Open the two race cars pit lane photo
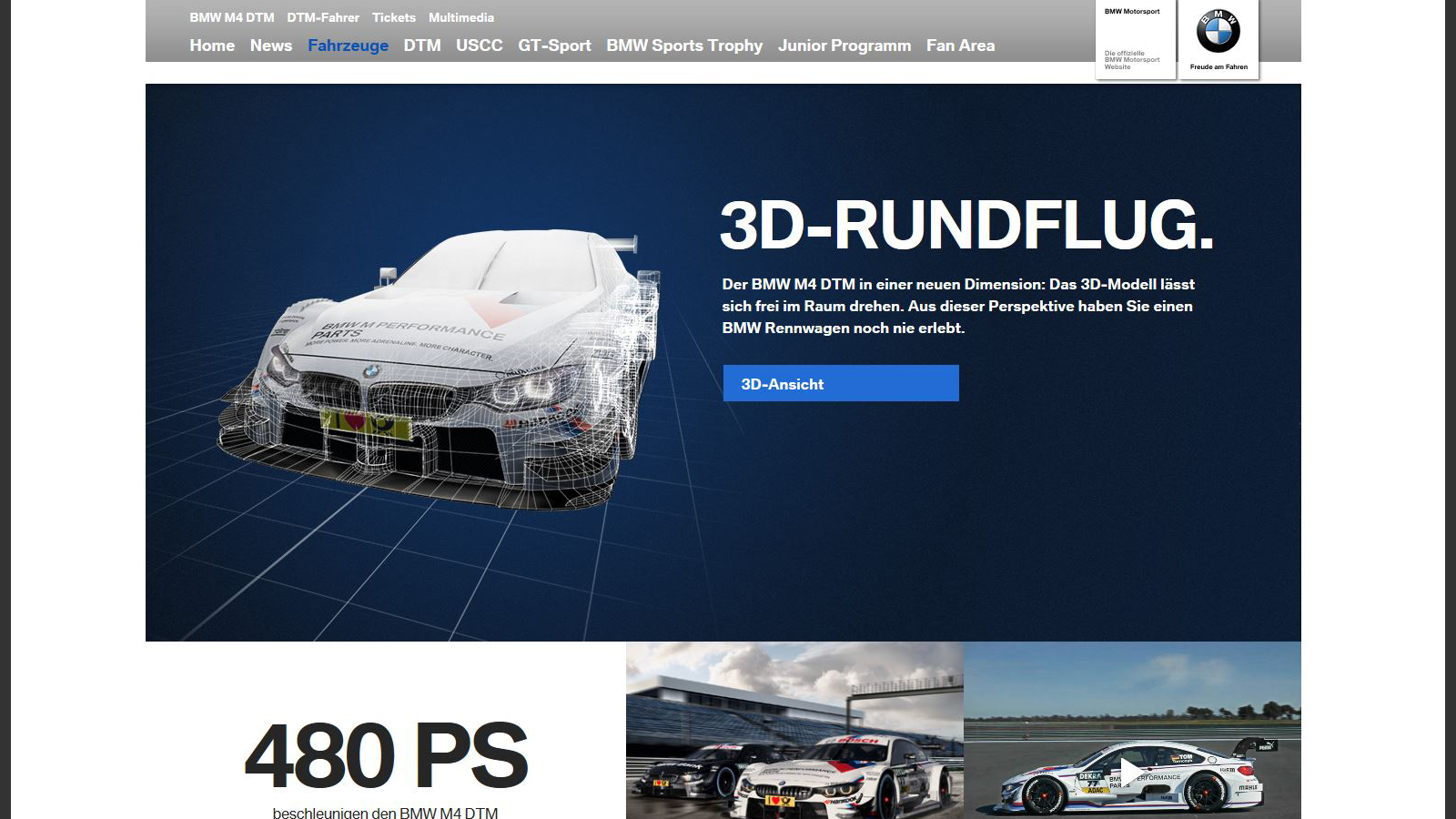The image size is (1456, 819). (794, 730)
